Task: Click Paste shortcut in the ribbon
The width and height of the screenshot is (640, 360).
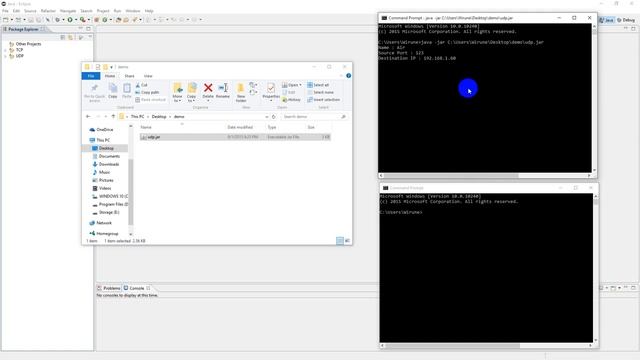Action: point(150,100)
